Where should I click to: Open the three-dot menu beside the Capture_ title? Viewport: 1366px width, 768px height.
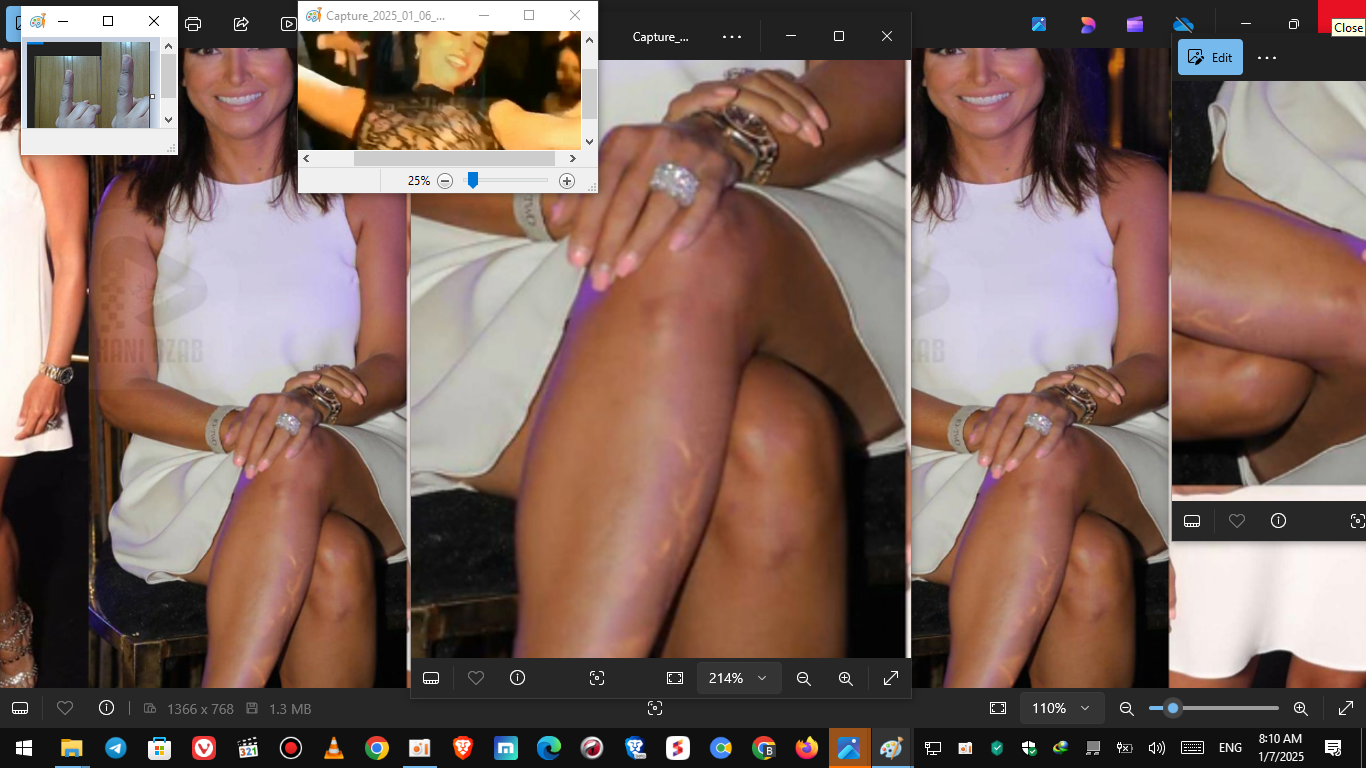point(732,36)
